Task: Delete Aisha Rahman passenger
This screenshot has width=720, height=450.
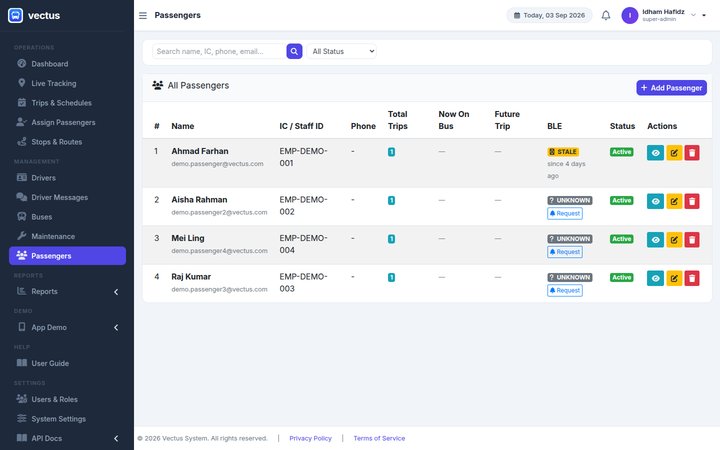Action: pyautogui.click(x=692, y=201)
